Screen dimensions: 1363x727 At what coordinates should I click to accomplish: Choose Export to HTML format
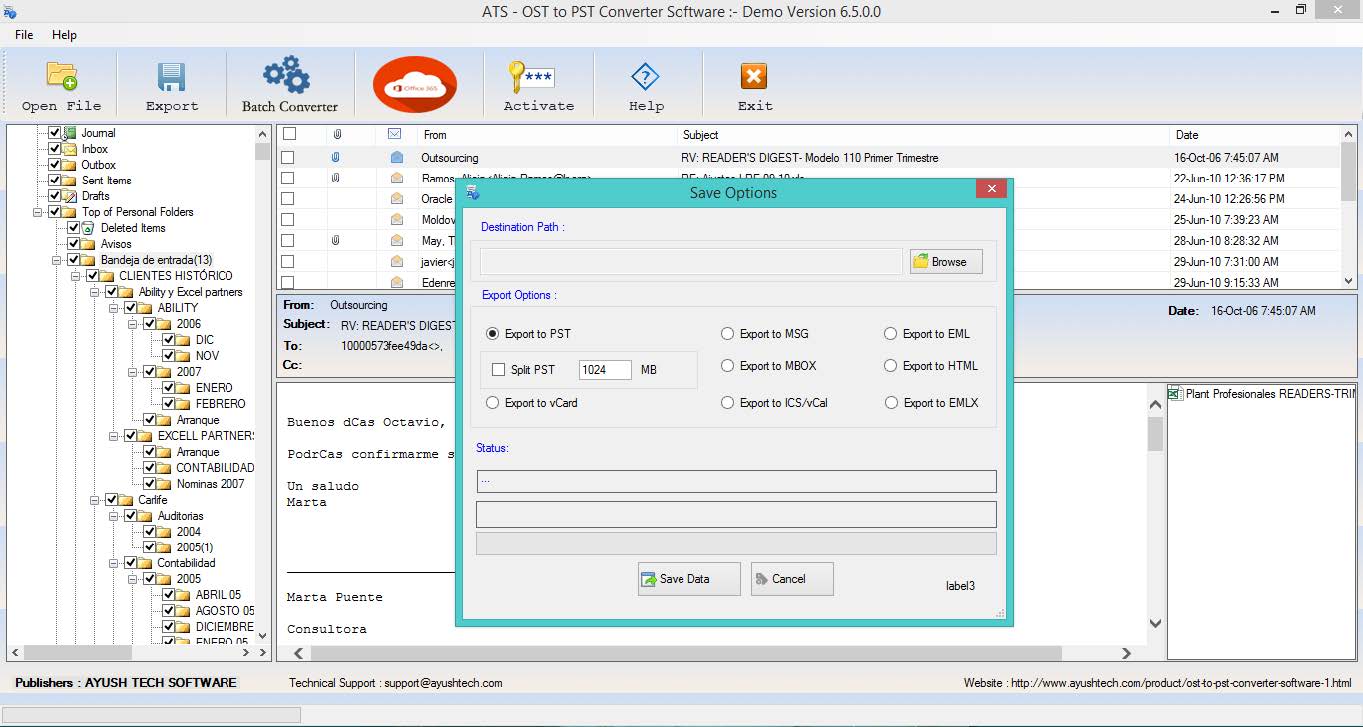(889, 366)
